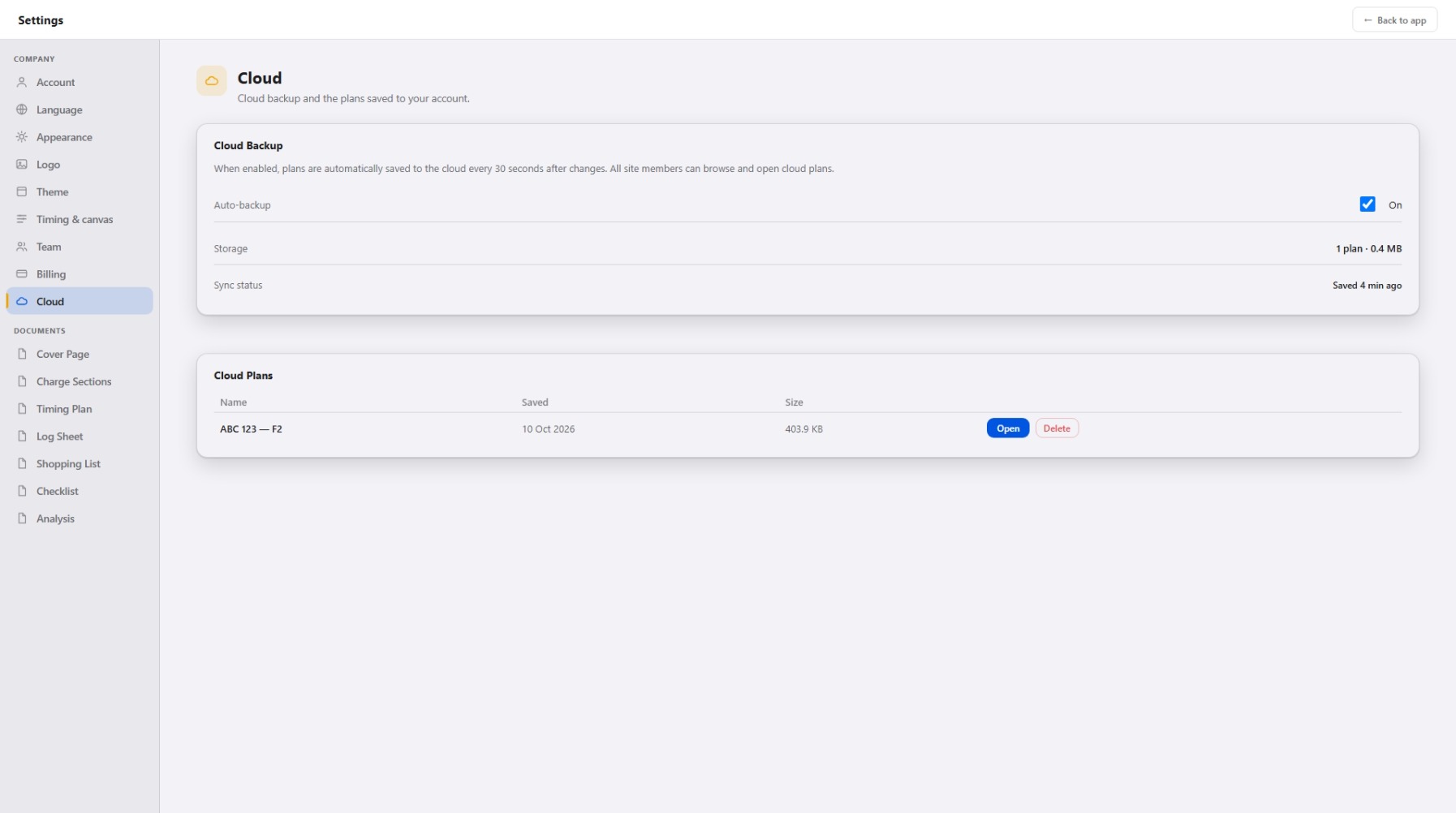The height and width of the screenshot is (813, 1456).
Task: Click the Cloud Plans section heading
Action: (243, 376)
